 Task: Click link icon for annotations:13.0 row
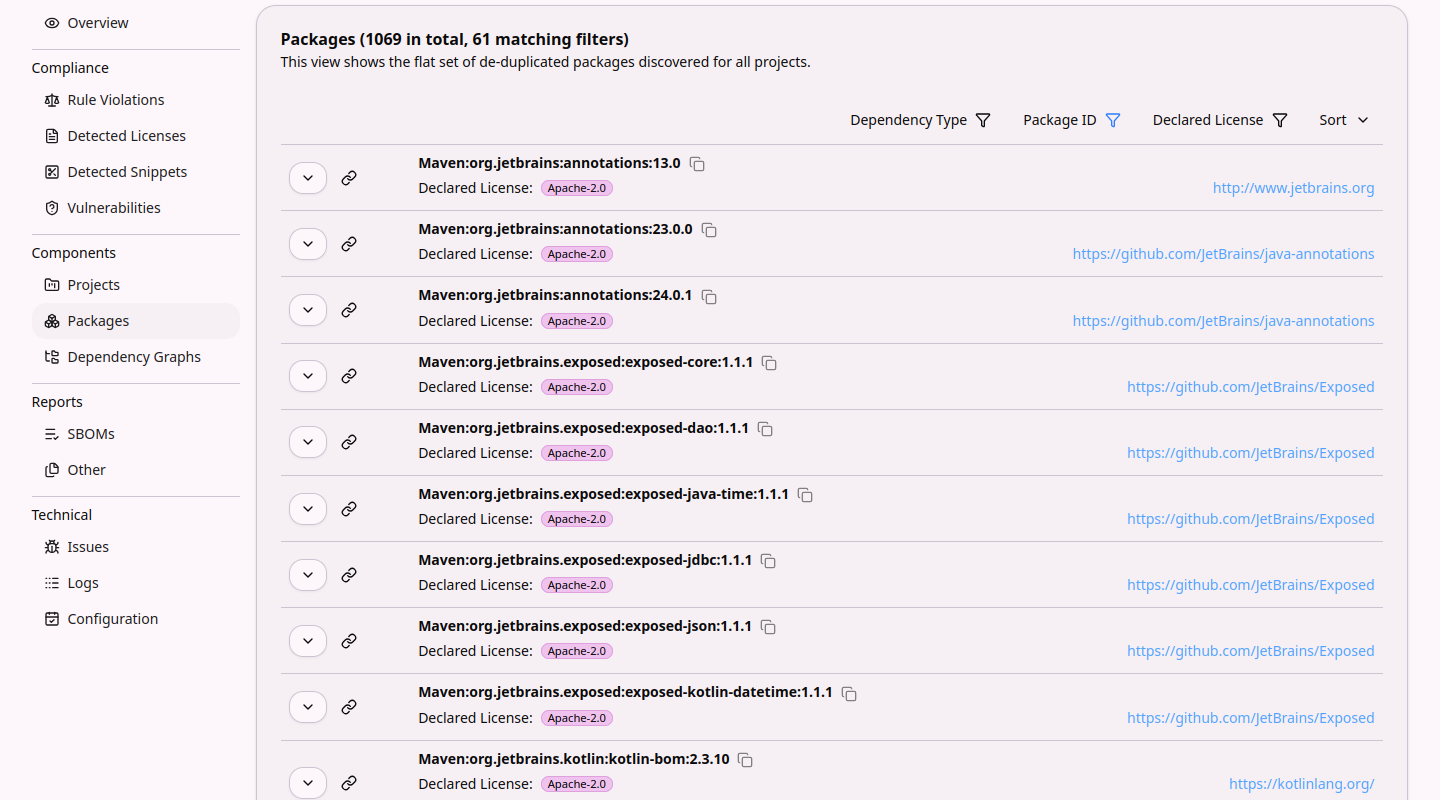[x=349, y=178]
